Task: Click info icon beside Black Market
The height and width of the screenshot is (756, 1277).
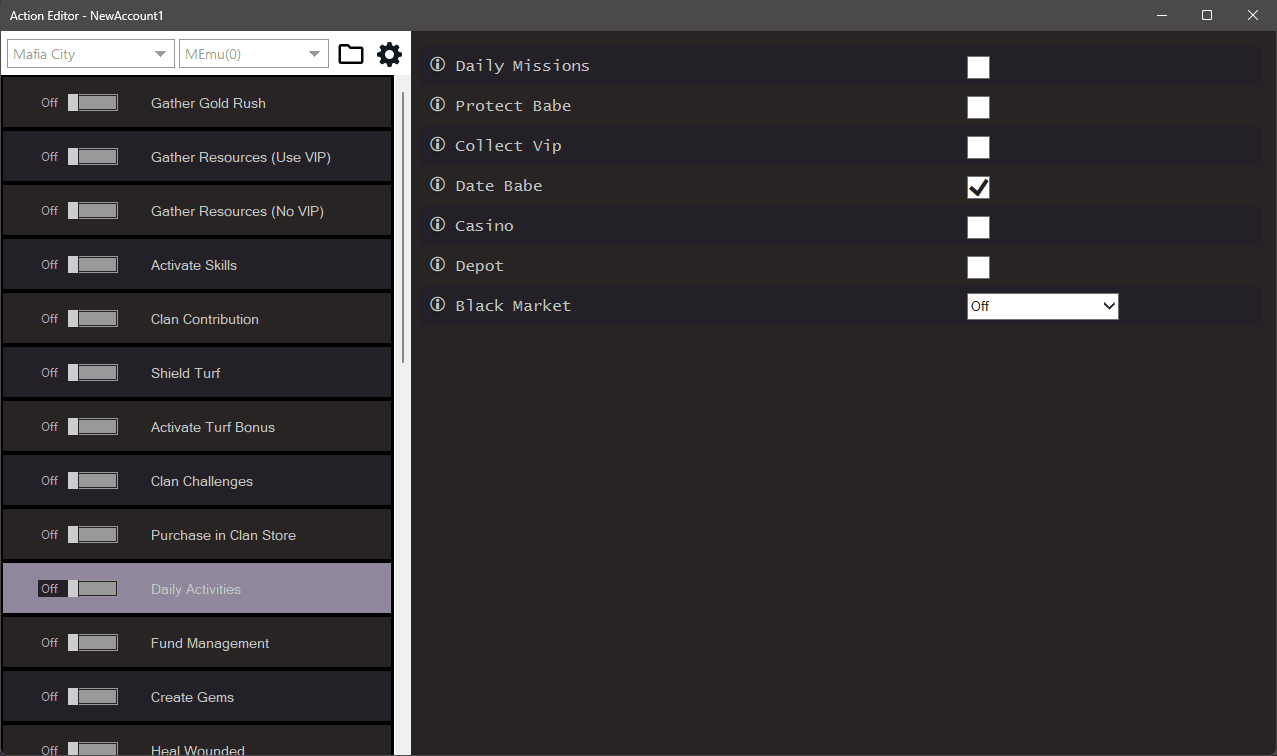Action: (x=437, y=305)
